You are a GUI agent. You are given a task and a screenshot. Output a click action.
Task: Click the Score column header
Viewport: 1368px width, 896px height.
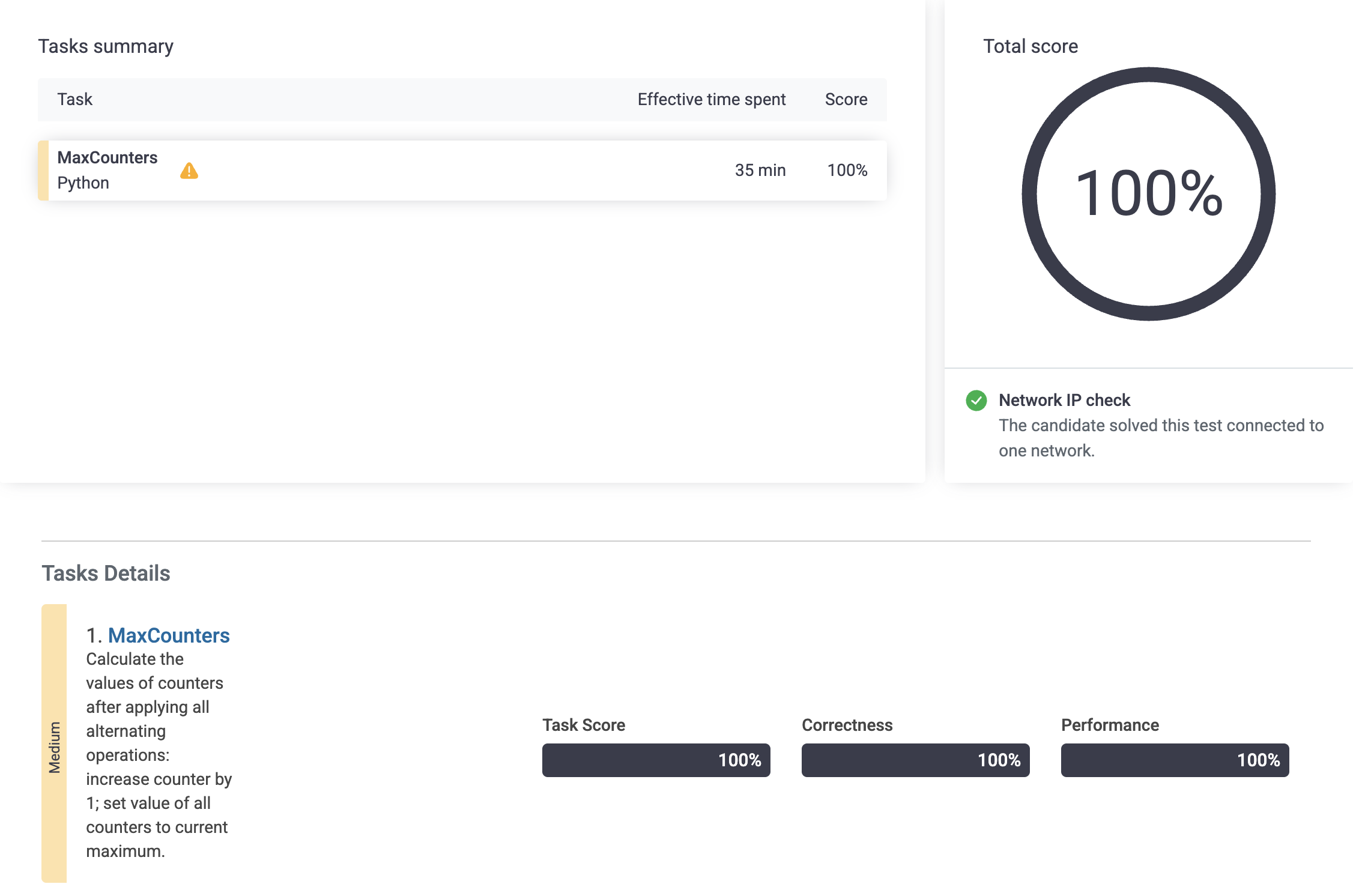click(x=846, y=99)
